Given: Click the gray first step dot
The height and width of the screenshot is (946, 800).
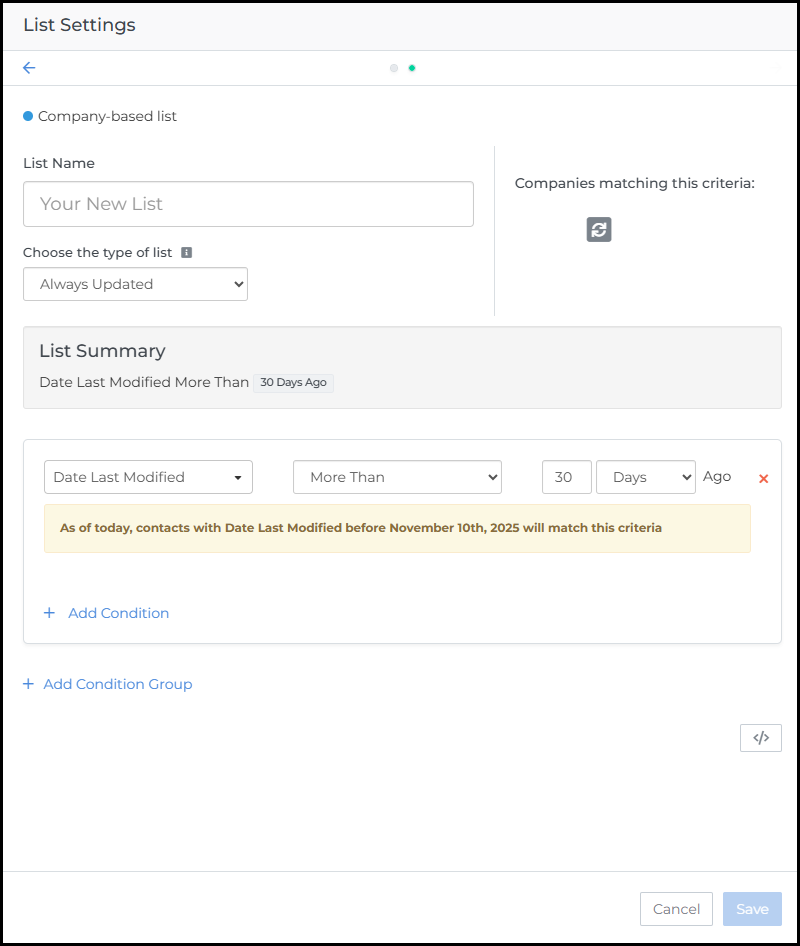Looking at the screenshot, I should [394, 68].
